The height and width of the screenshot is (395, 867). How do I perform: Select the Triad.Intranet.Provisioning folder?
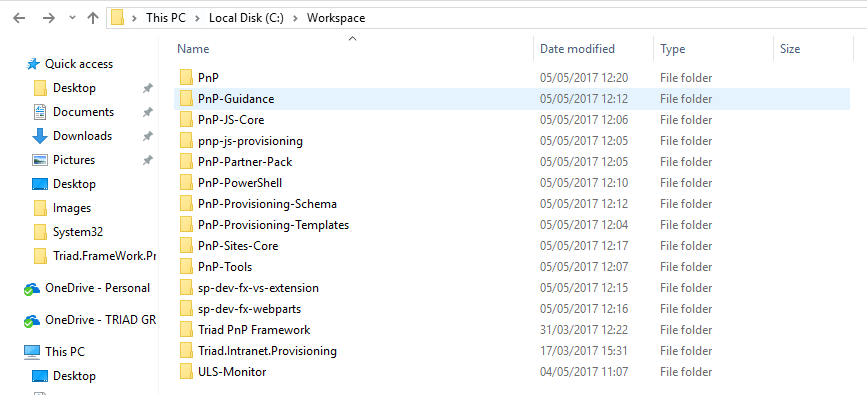point(267,351)
